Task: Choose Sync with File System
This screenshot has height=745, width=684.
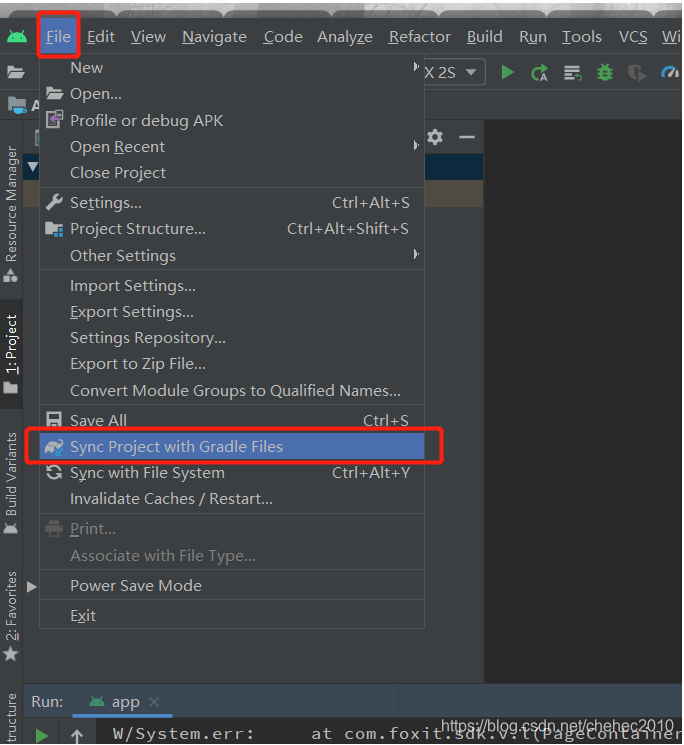Action: coord(232,473)
